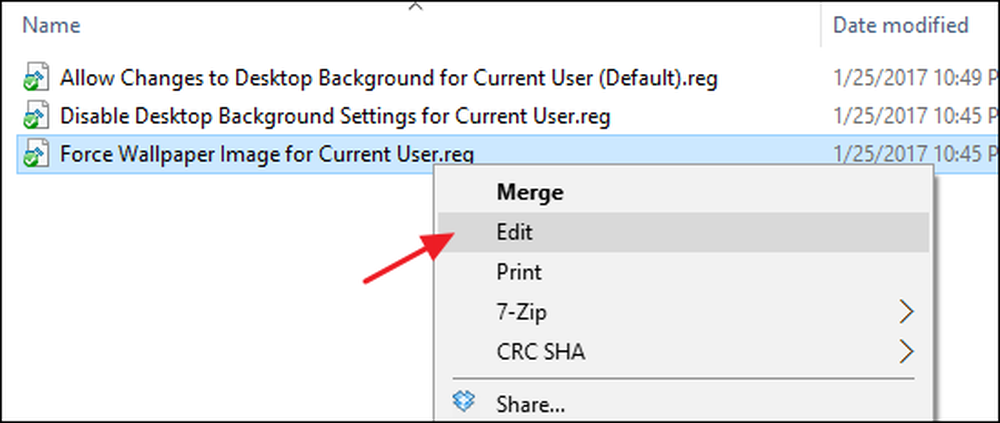Image resolution: width=1000 pixels, height=423 pixels.
Task: Choose Edit from the context menu
Action: point(682,232)
